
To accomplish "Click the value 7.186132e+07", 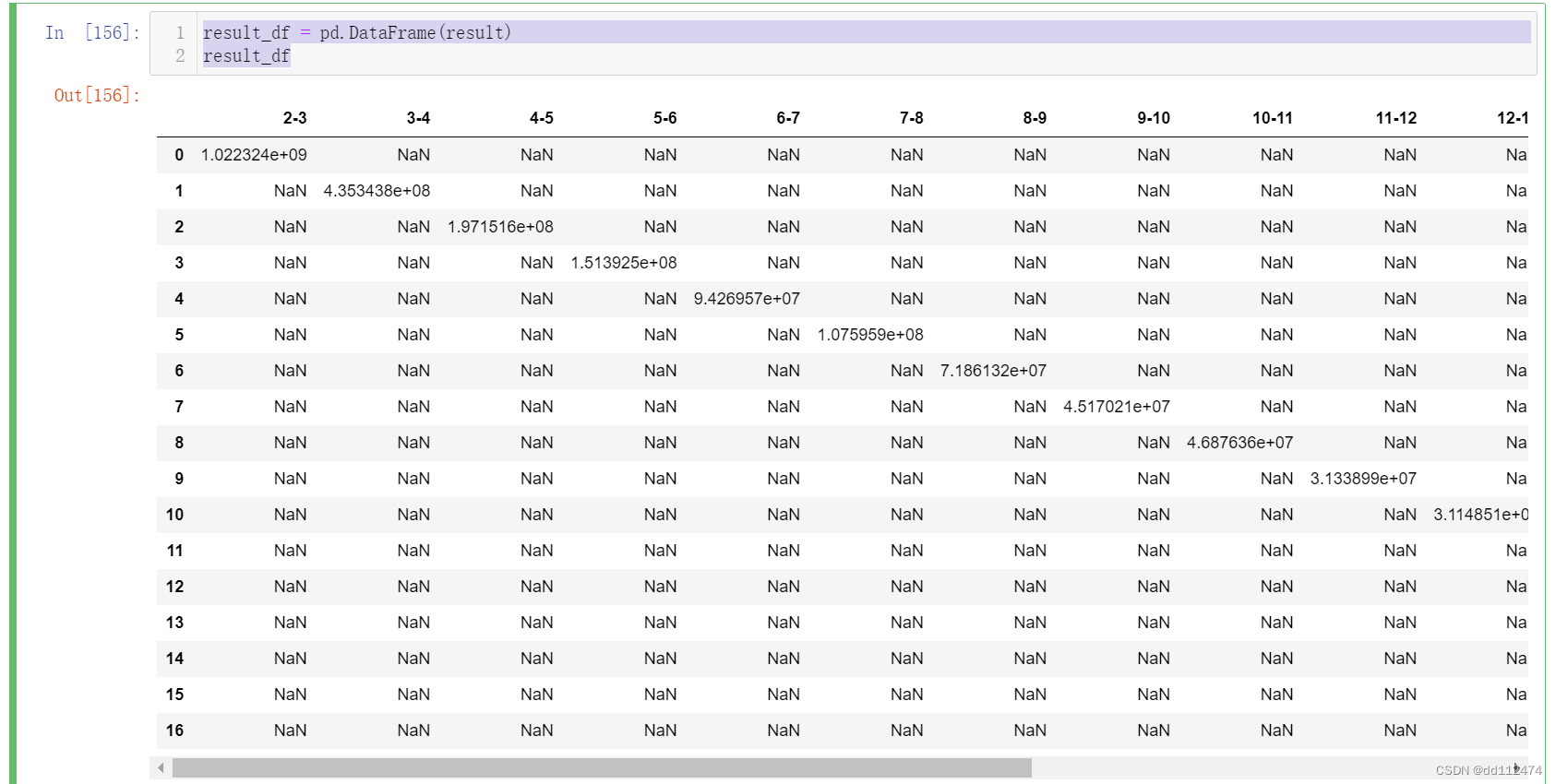I will (x=993, y=371).
